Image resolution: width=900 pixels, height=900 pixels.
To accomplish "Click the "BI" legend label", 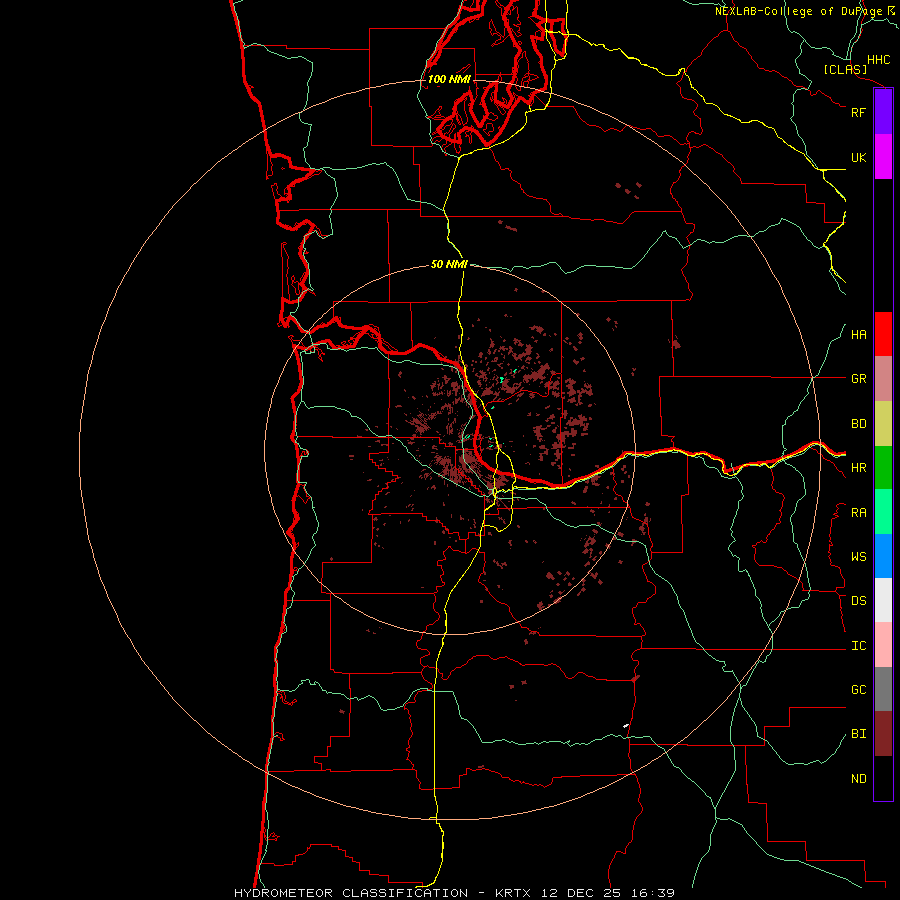I will click(858, 734).
